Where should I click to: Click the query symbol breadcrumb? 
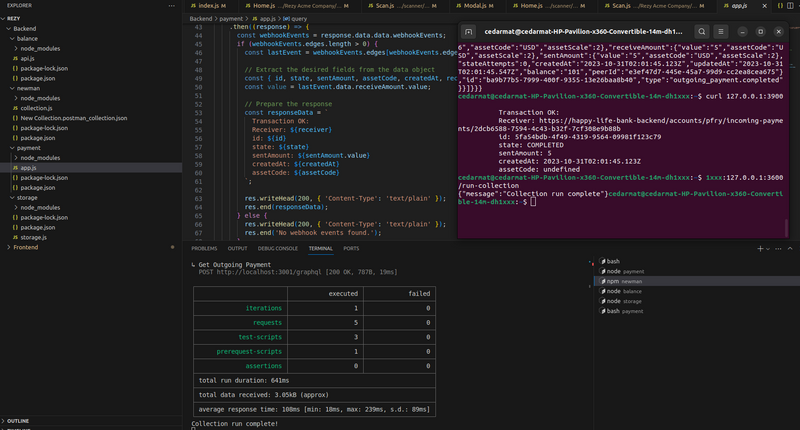pos(295,19)
